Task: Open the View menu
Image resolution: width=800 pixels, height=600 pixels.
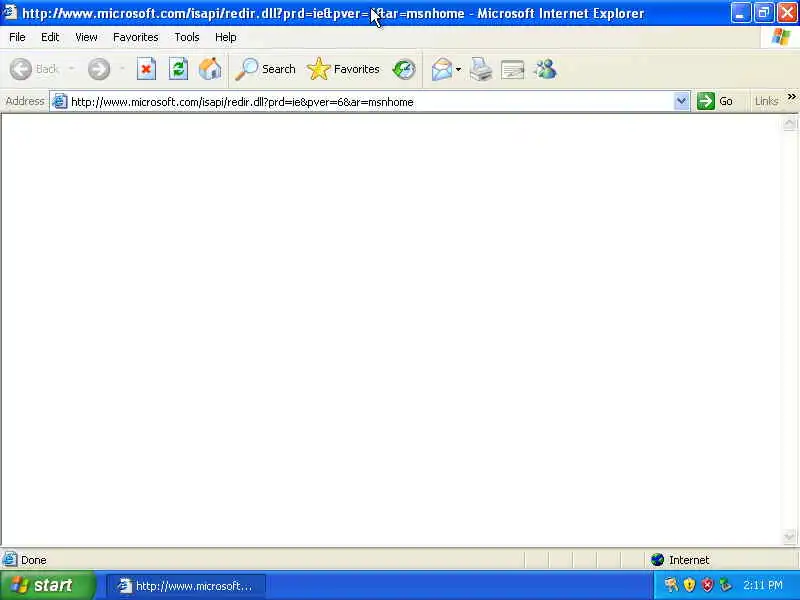Action: click(86, 37)
